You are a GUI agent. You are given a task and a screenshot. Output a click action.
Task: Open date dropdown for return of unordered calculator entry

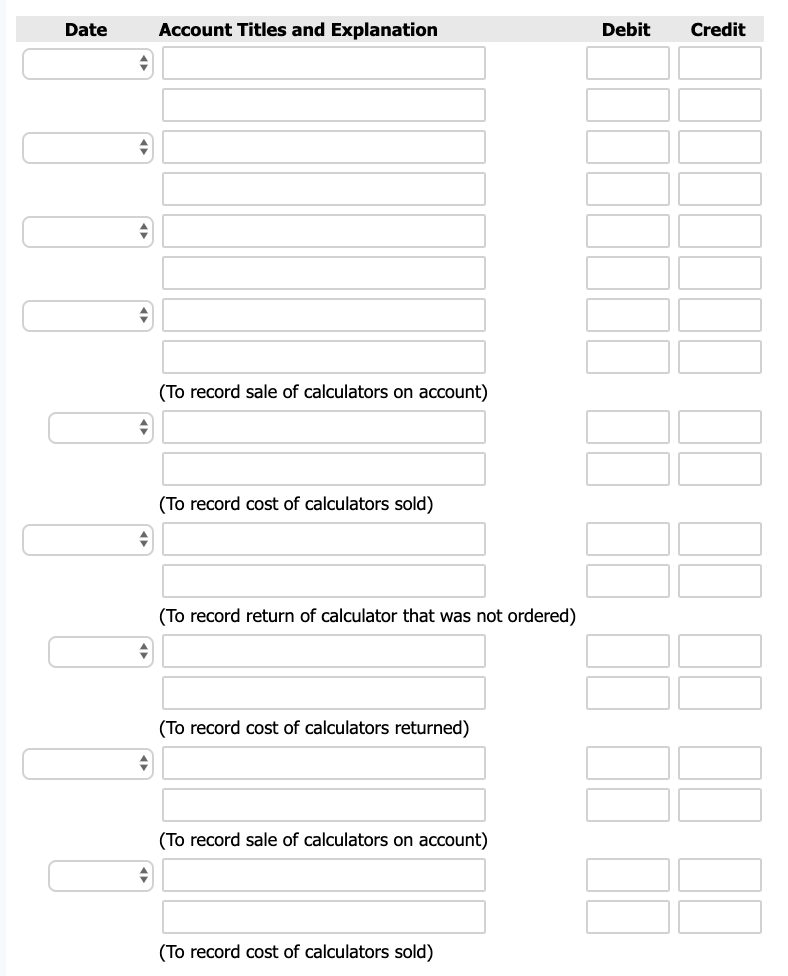click(x=86, y=539)
